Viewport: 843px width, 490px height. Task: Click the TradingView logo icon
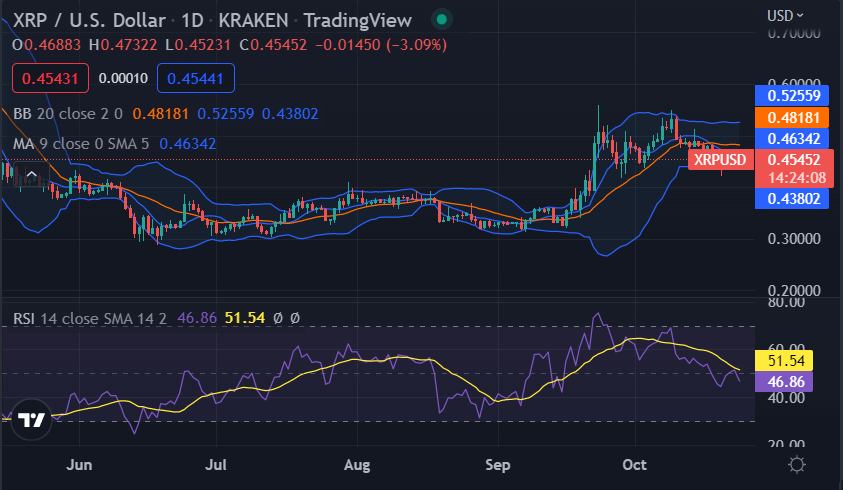[31, 420]
